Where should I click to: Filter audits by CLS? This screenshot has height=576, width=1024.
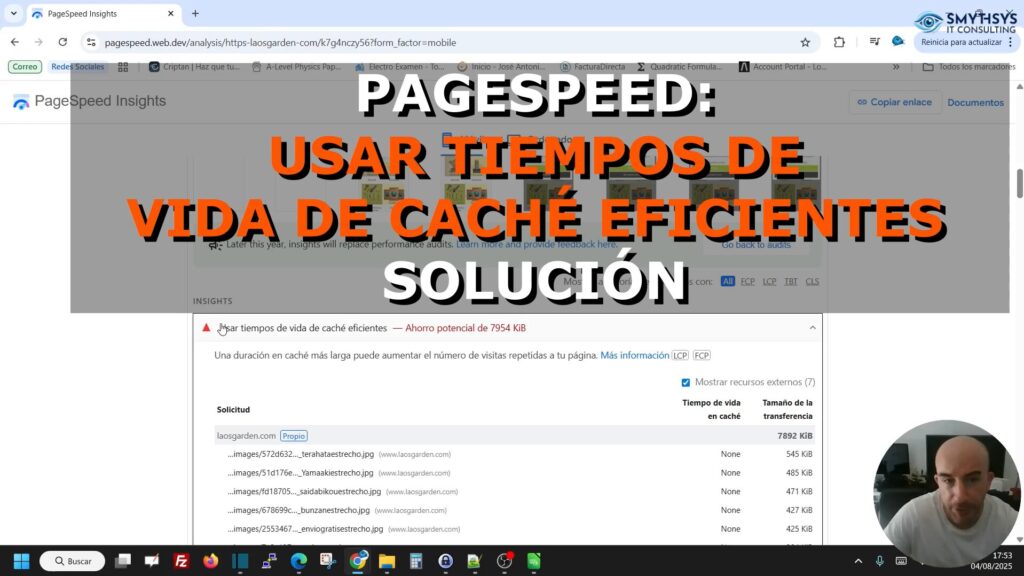click(812, 281)
